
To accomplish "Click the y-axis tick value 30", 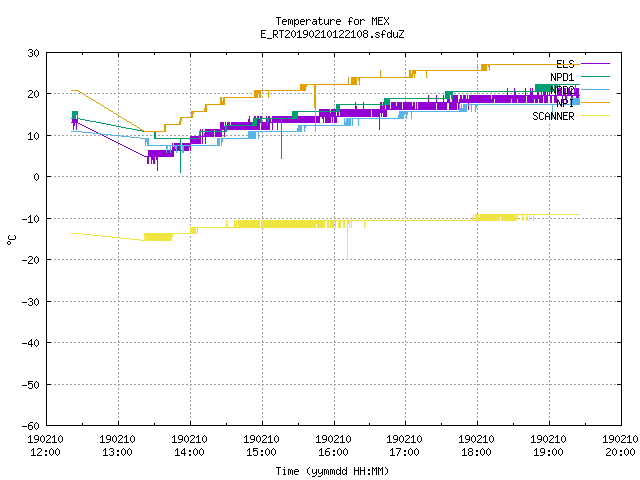I will (33, 53).
